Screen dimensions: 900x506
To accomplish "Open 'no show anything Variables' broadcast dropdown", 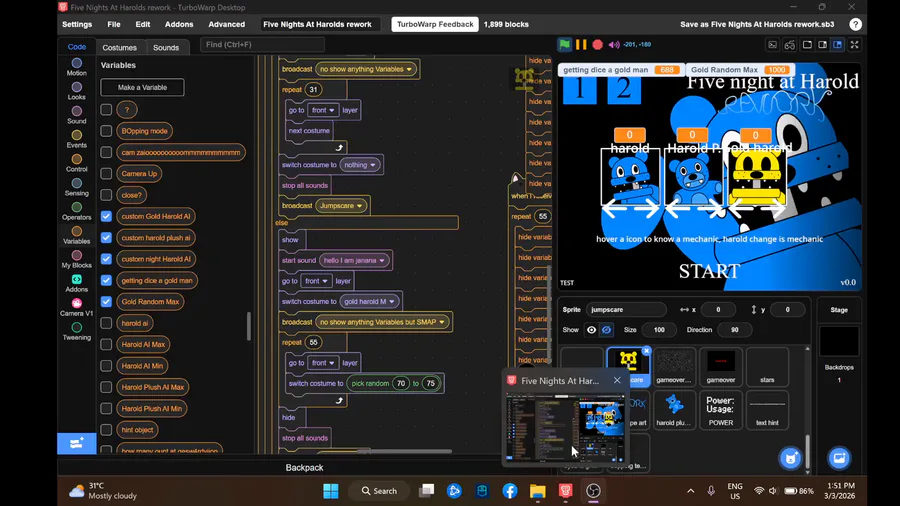I will click(366, 69).
